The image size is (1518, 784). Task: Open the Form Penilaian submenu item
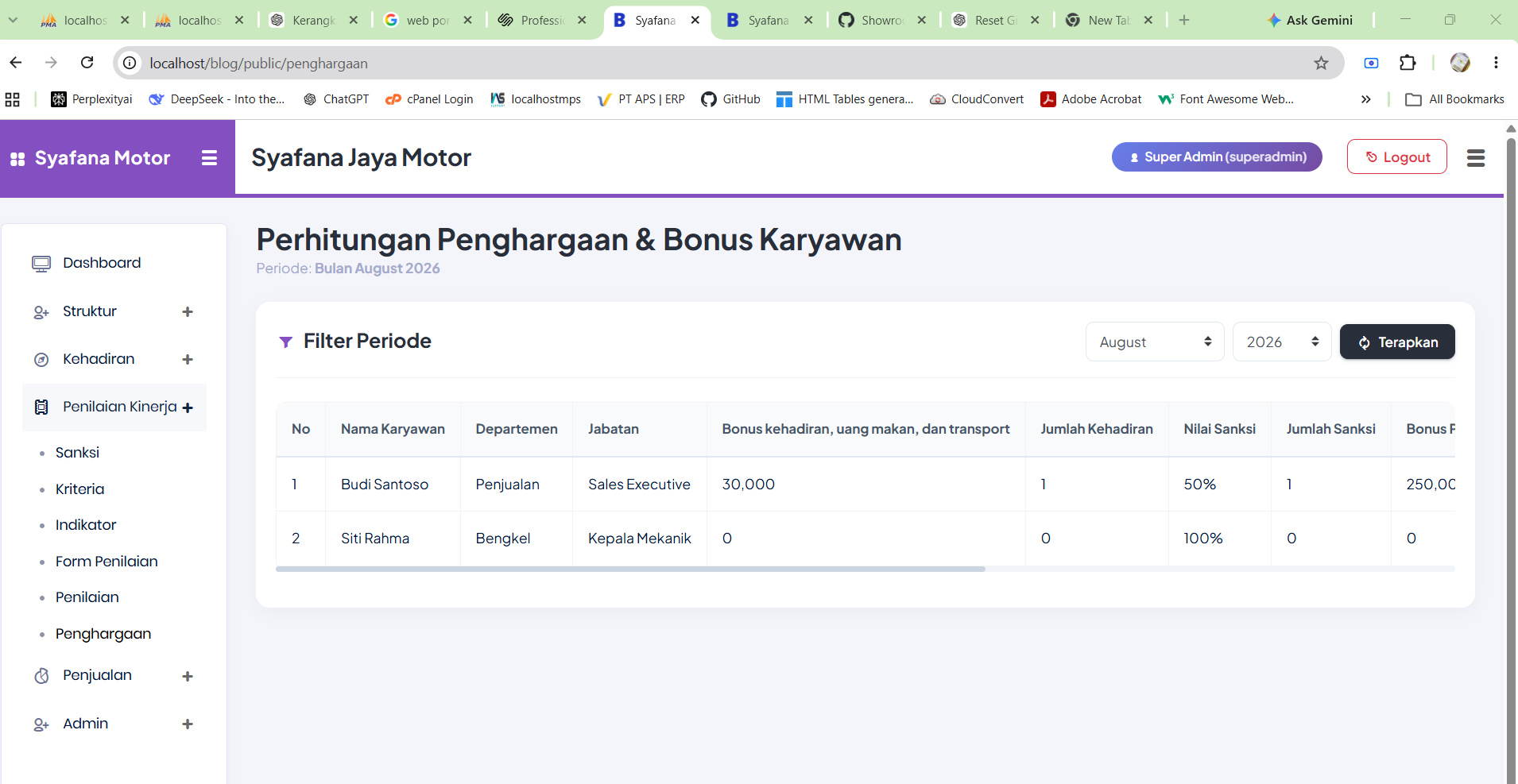click(x=106, y=562)
